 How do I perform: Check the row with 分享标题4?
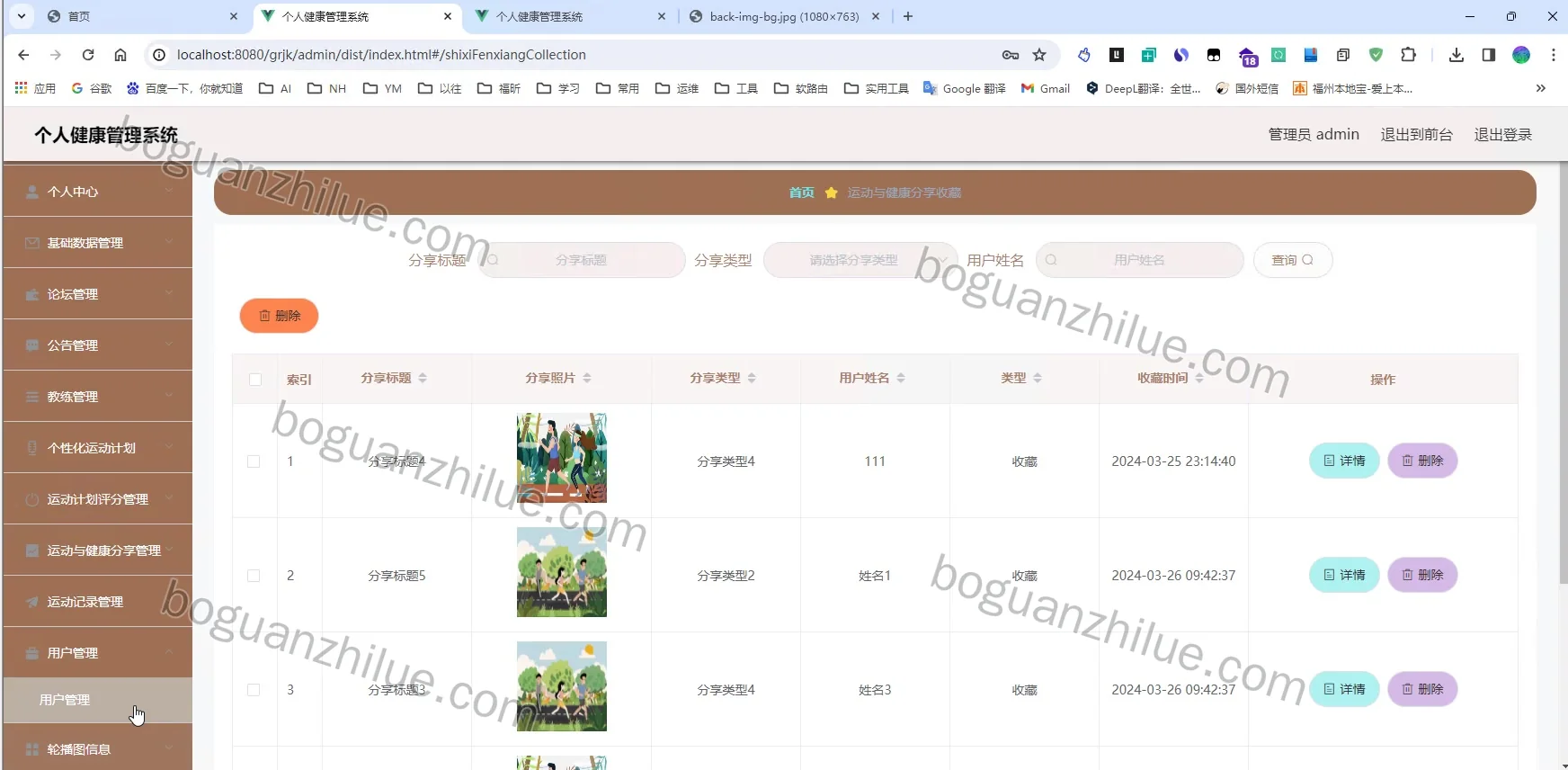254,461
